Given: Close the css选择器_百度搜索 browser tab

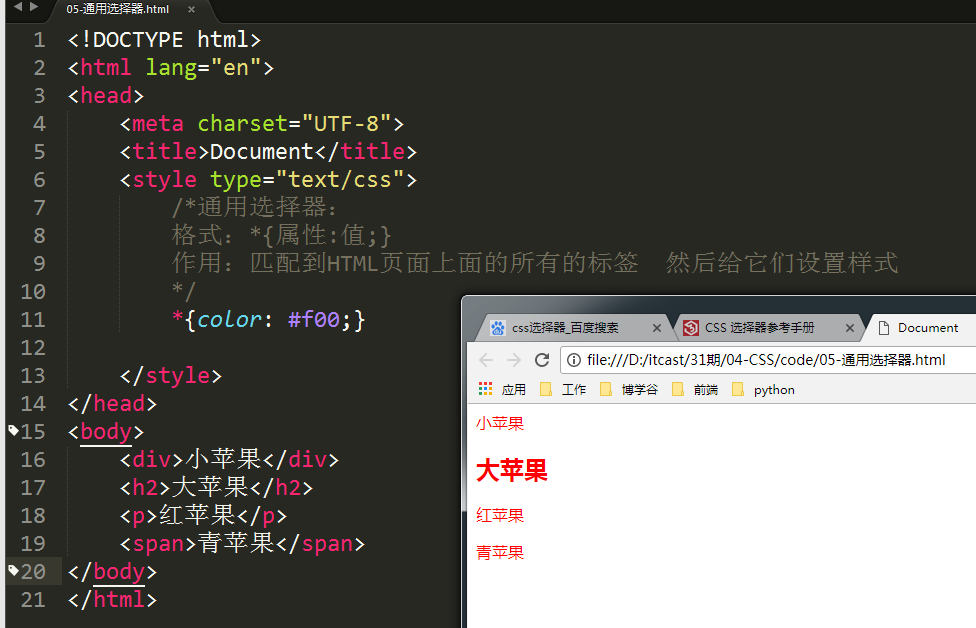Looking at the screenshot, I should (657, 328).
